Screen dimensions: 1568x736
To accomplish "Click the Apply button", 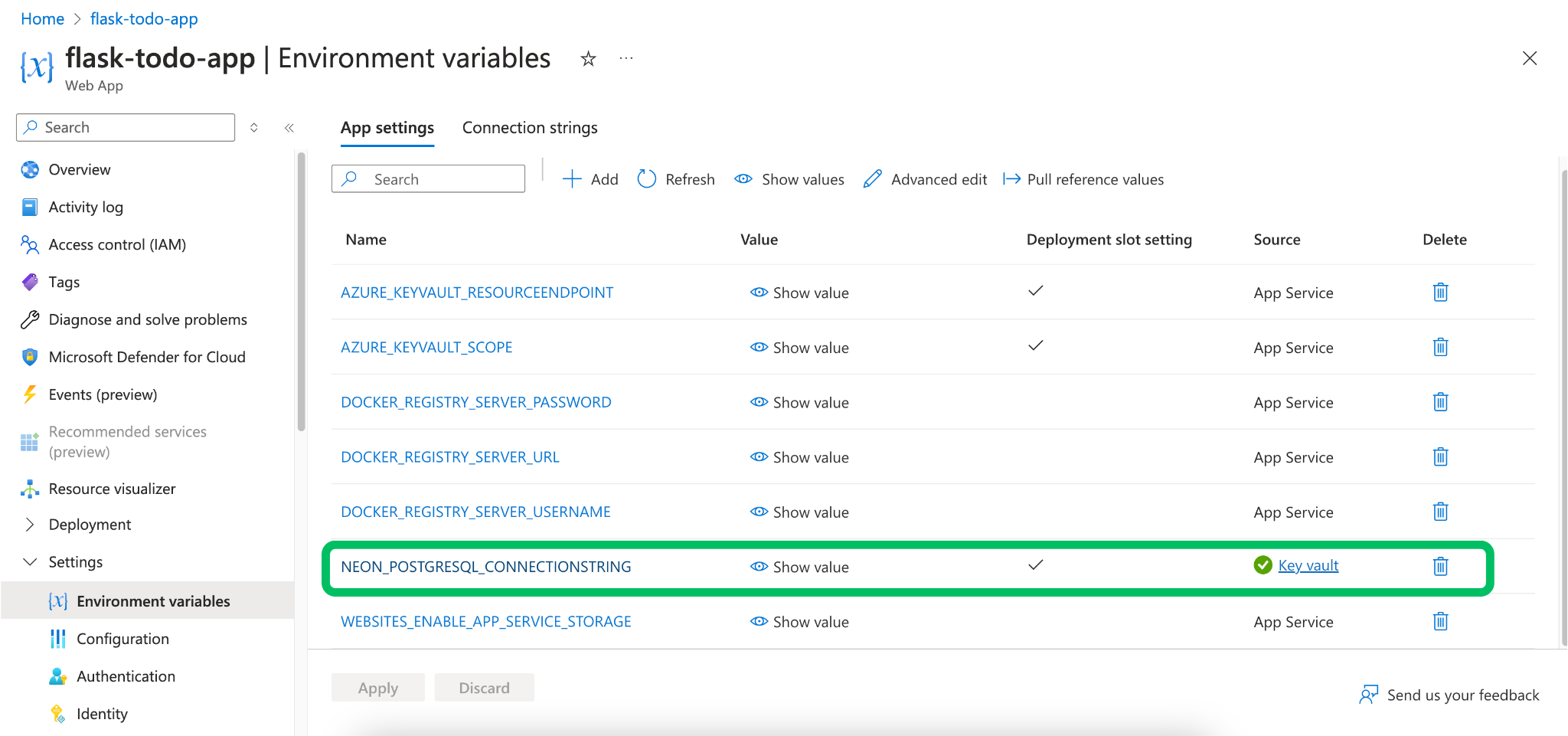I will tap(377, 687).
